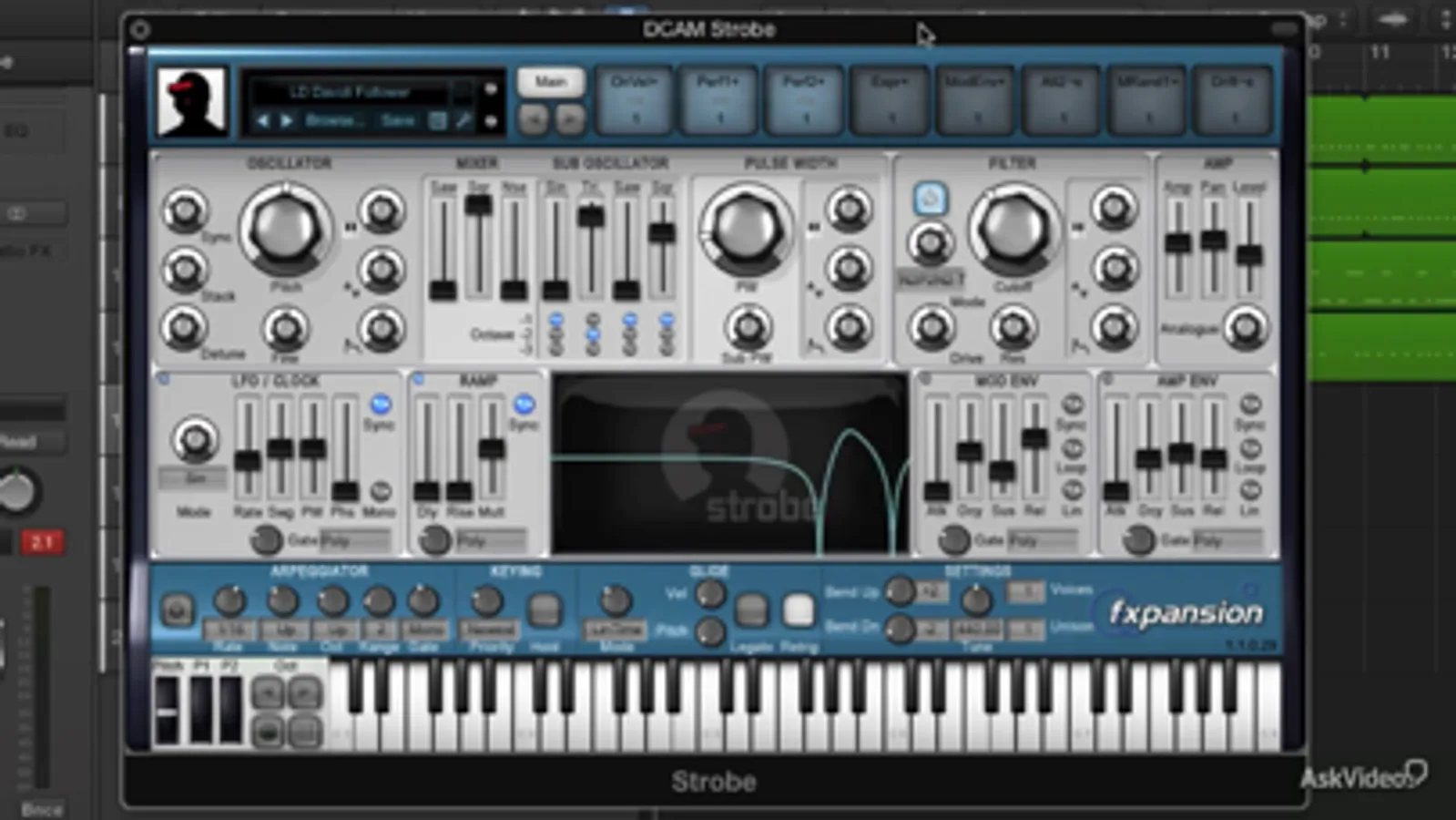
Task: Open the LFO Gate Poly dropdown
Action: 354,540
